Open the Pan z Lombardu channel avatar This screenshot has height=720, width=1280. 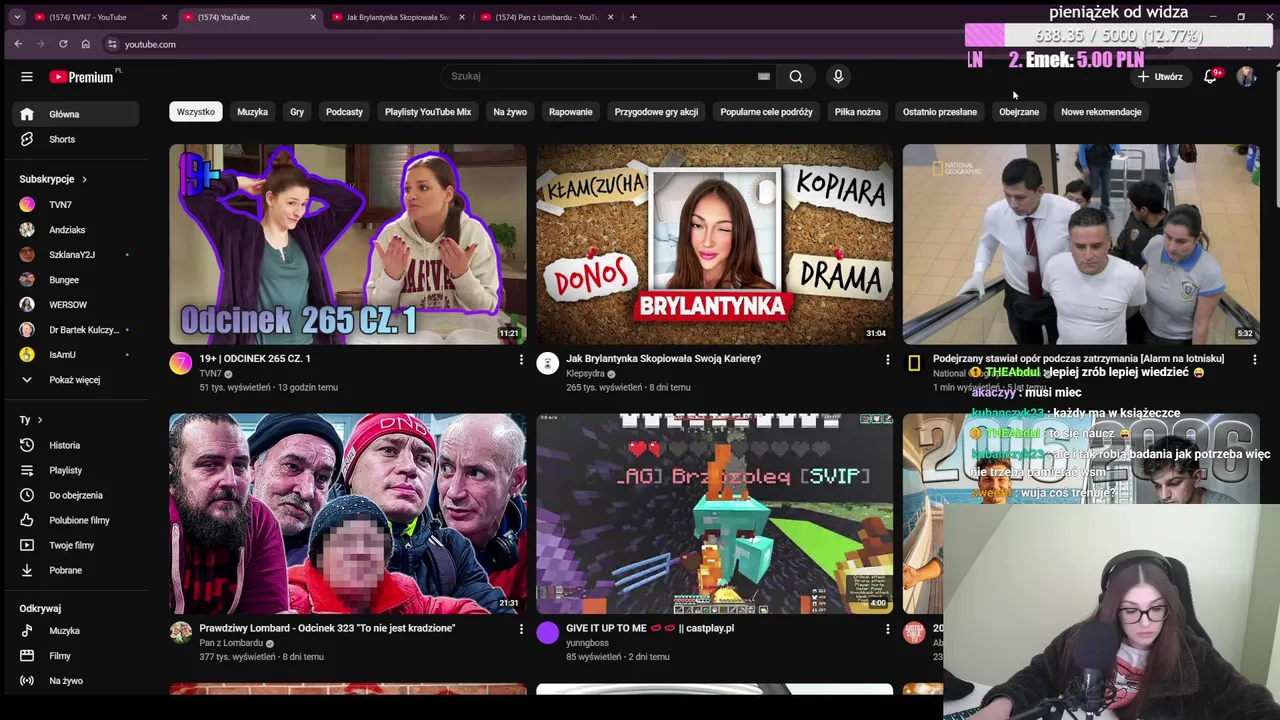(180, 632)
